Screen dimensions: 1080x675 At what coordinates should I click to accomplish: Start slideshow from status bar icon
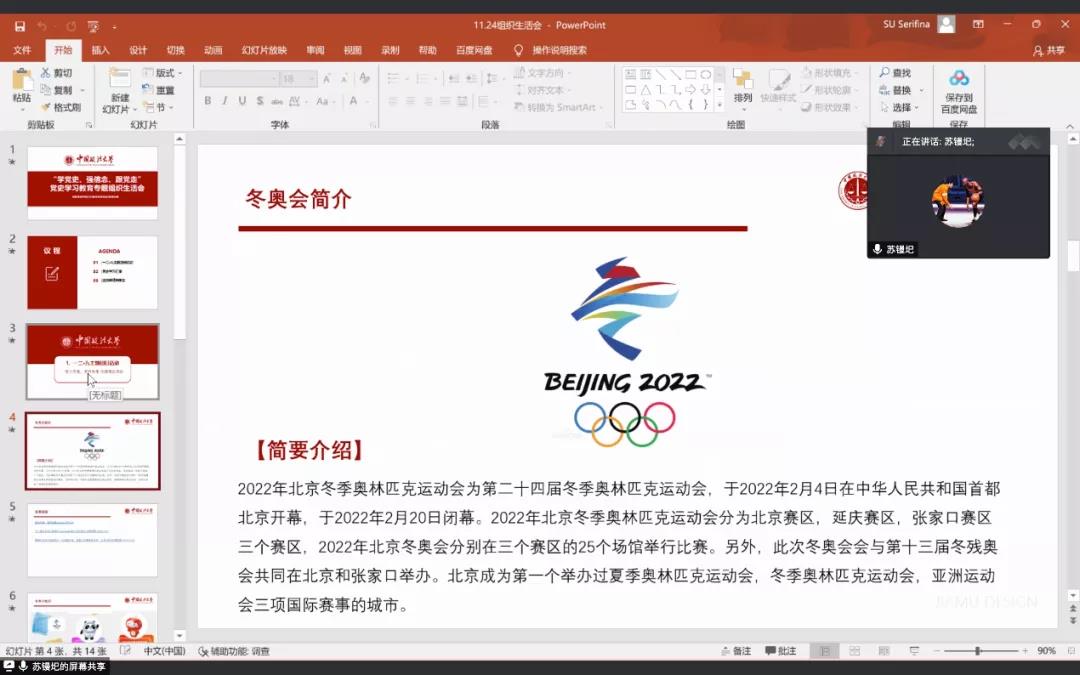tap(914, 651)
